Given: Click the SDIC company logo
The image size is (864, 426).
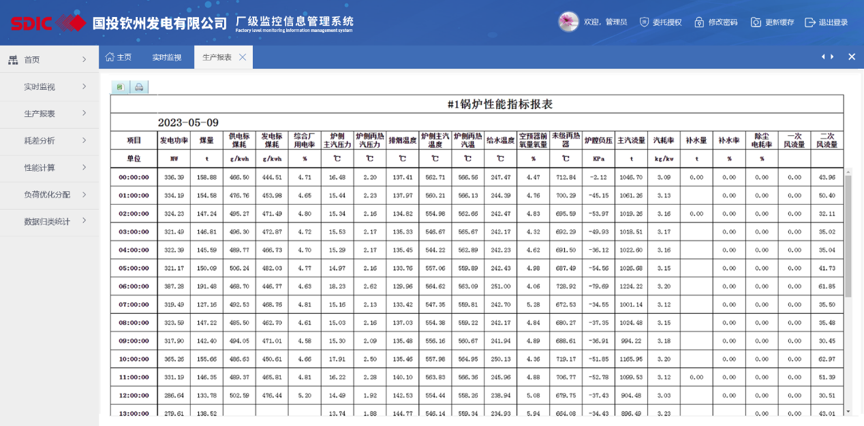Looking at the screenshot, I should pyautogui.click(x=48, y=23).
